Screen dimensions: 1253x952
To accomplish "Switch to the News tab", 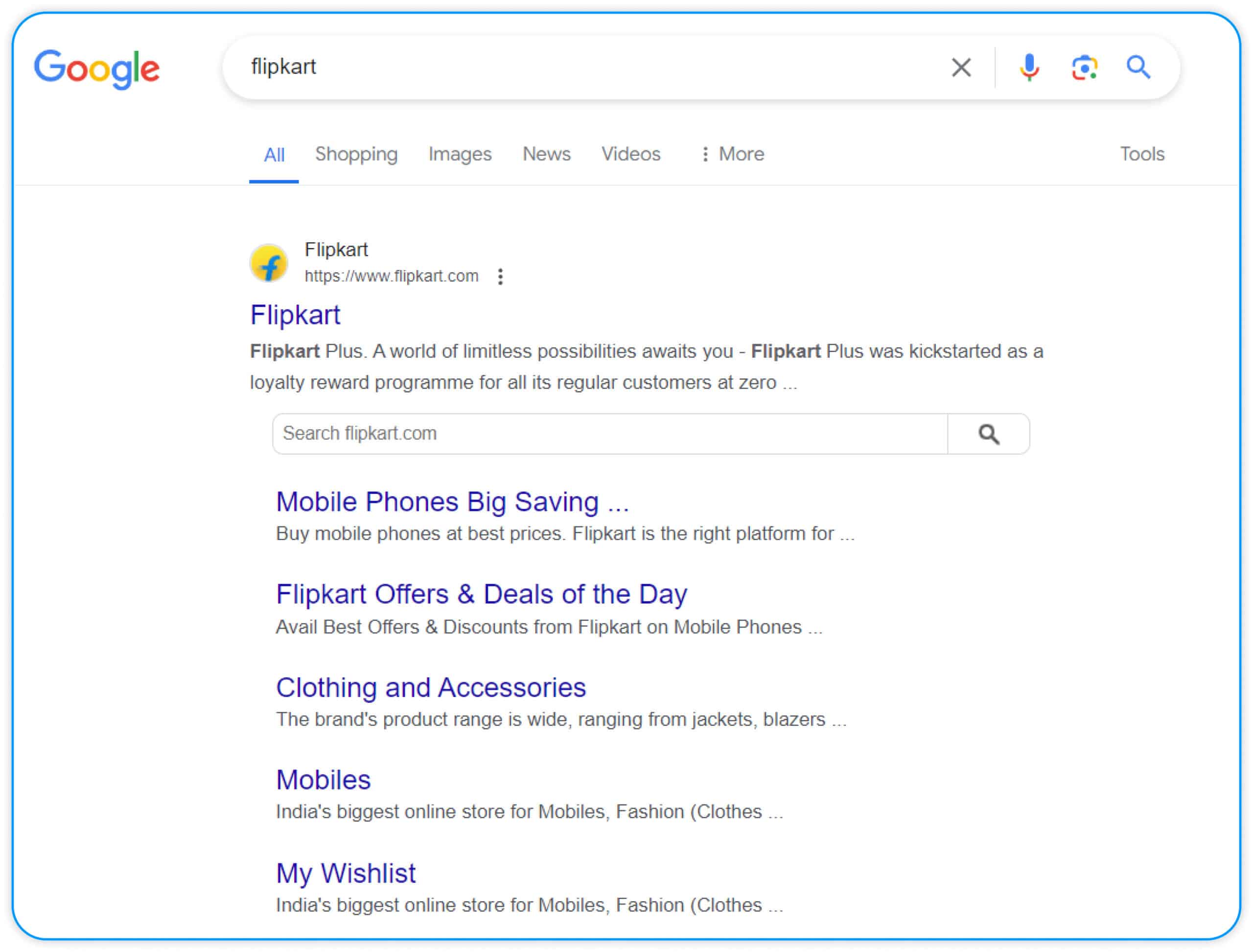I will click(x=547, y=154).
